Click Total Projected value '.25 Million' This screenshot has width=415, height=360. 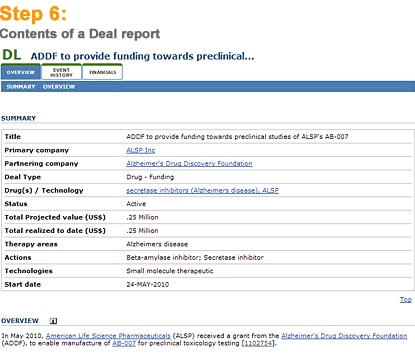coord(142,217)
